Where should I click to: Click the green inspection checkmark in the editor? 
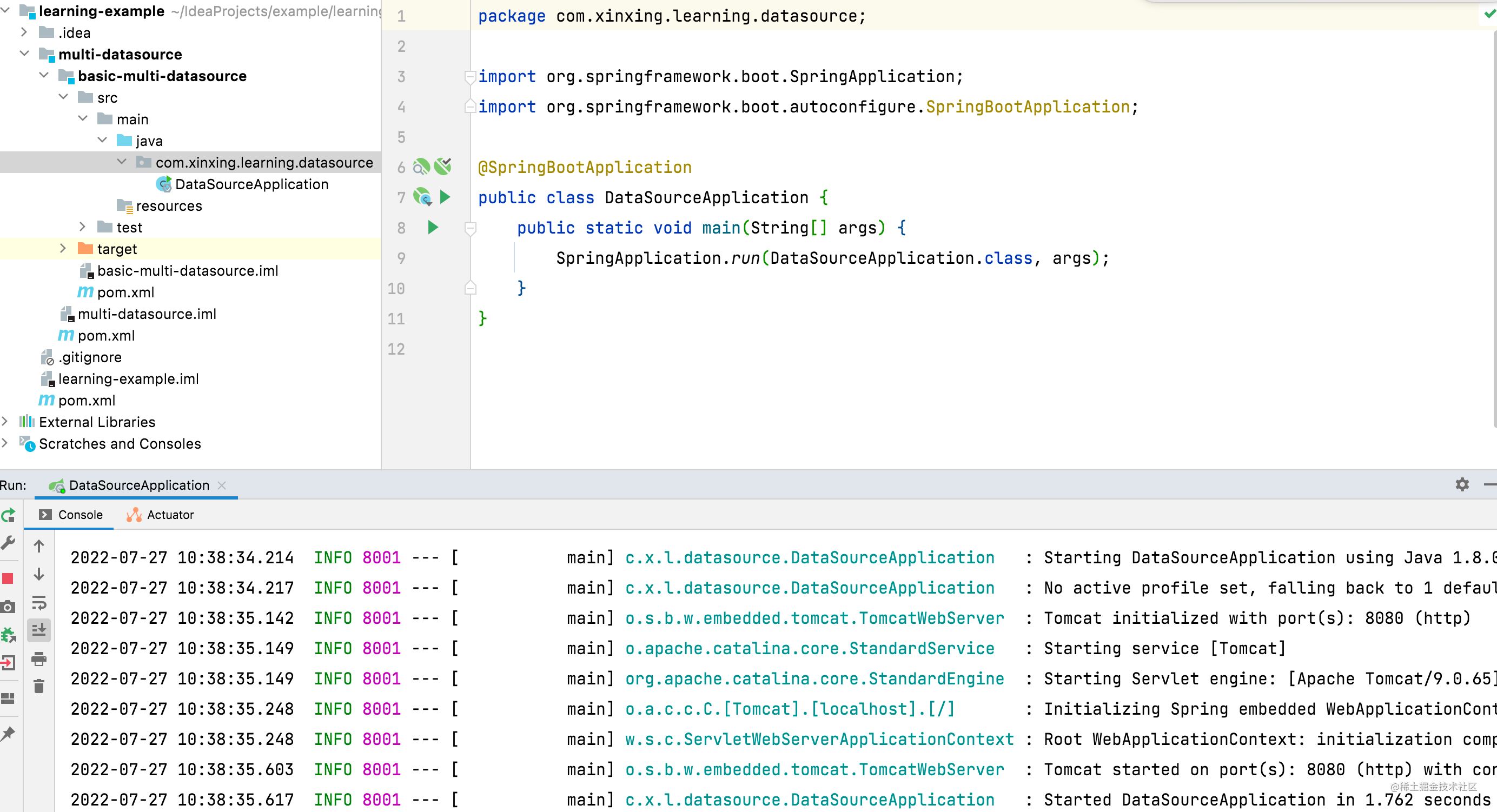(1489, 15)
